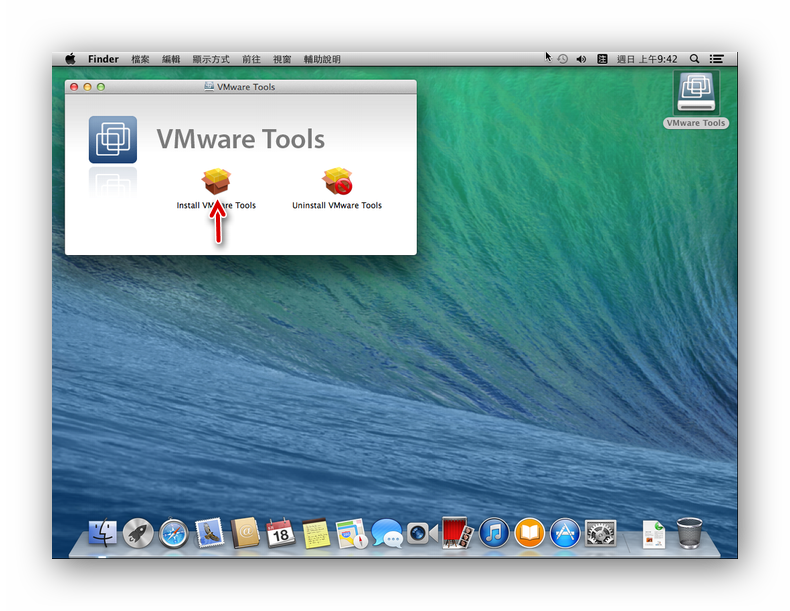Click the VMware Tools disk on desktop
This screenshot has height=611, width=790.
[x=696, y=93]
